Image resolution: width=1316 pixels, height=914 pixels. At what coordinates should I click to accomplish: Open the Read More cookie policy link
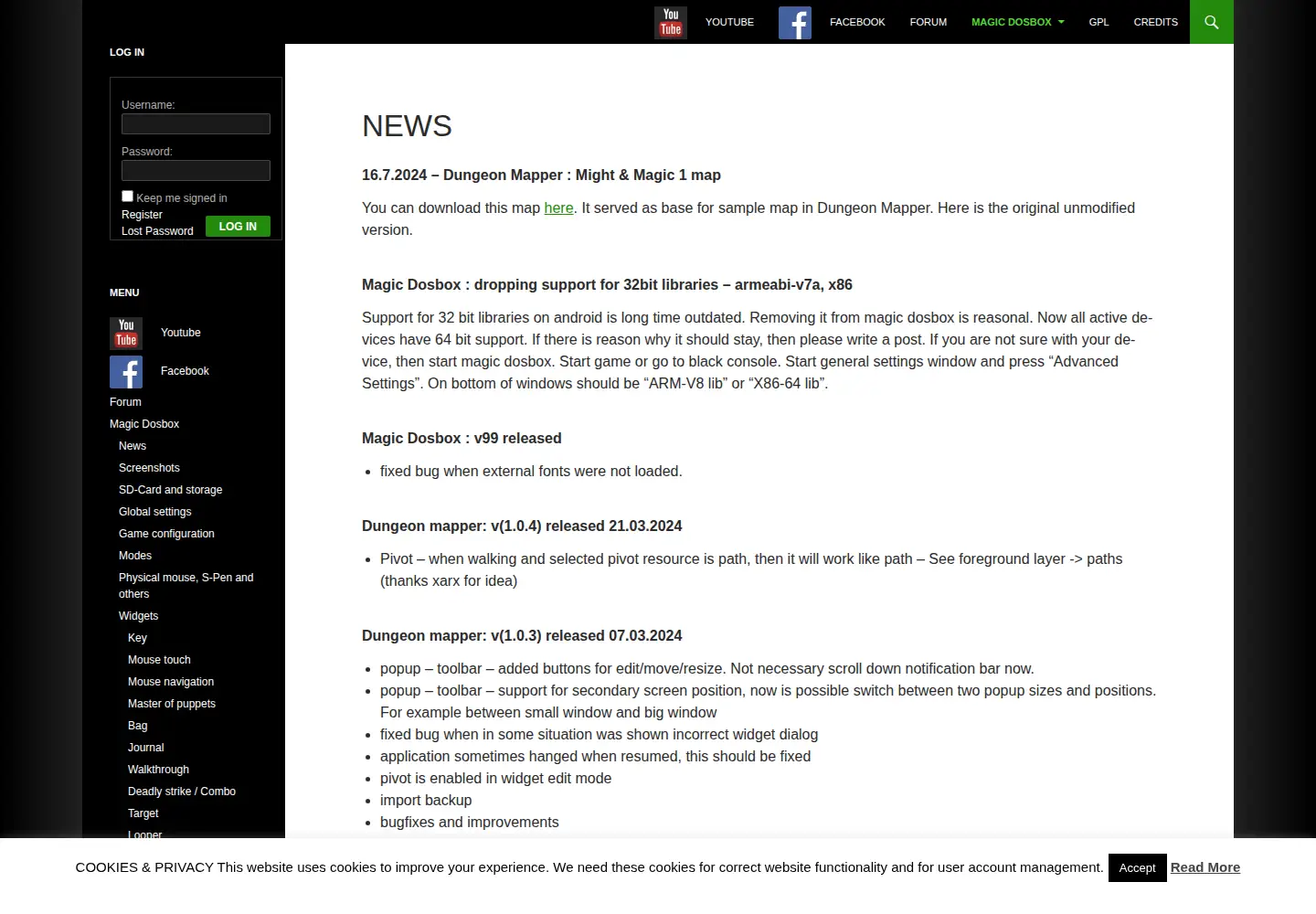click(1205, 867)
